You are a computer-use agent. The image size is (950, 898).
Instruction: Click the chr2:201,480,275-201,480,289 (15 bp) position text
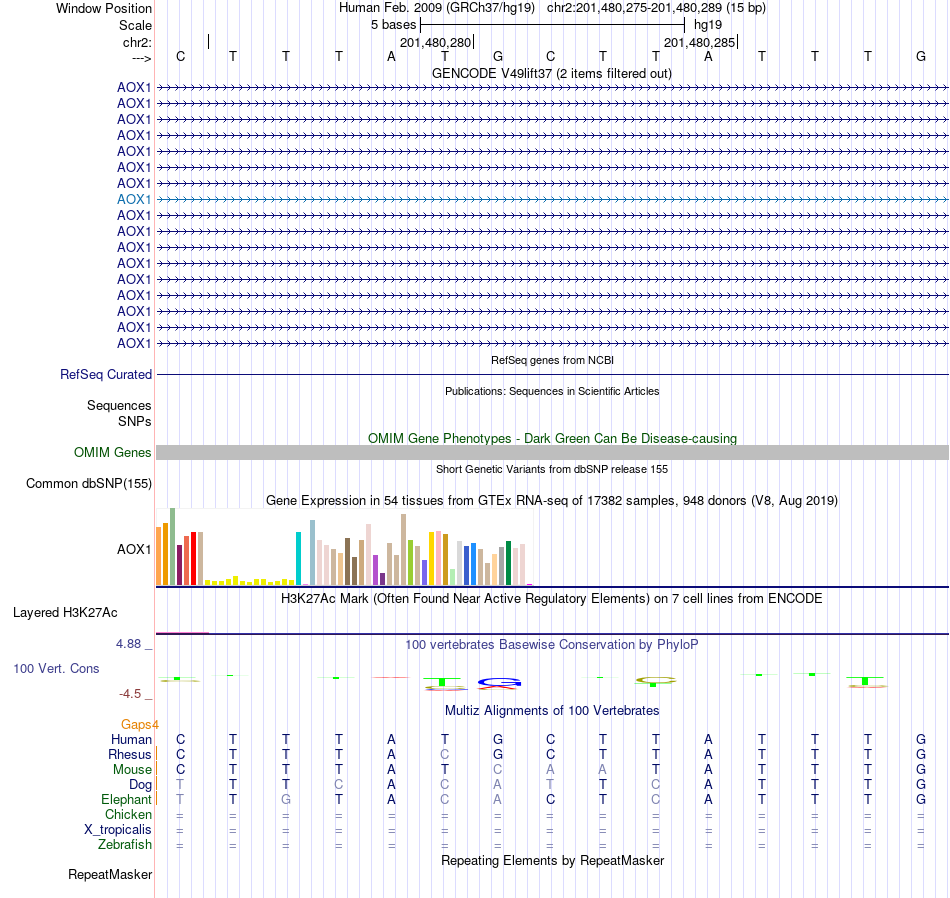[656, 8]
